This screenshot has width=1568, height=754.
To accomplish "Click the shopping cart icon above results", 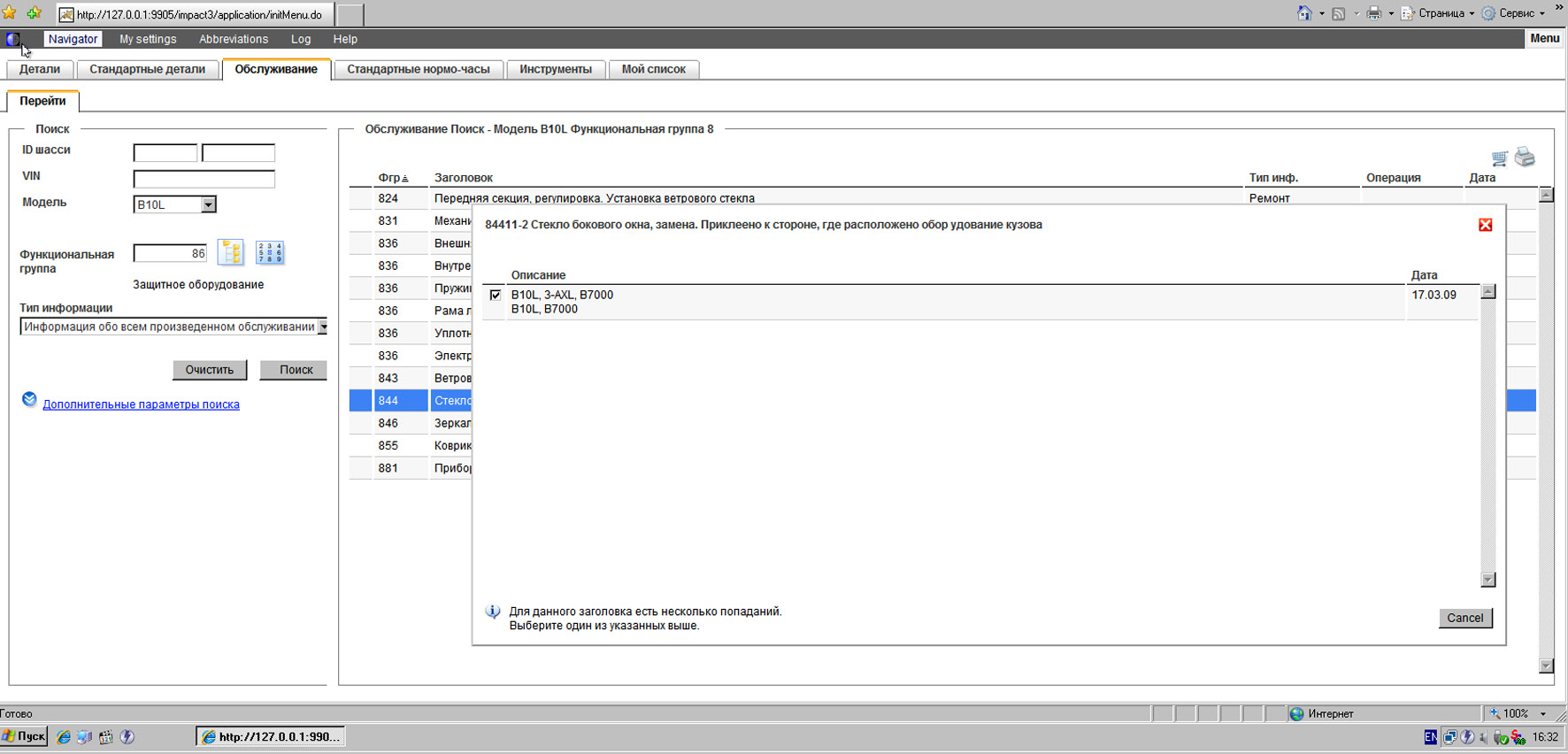I will click(x=1499, y=158).
